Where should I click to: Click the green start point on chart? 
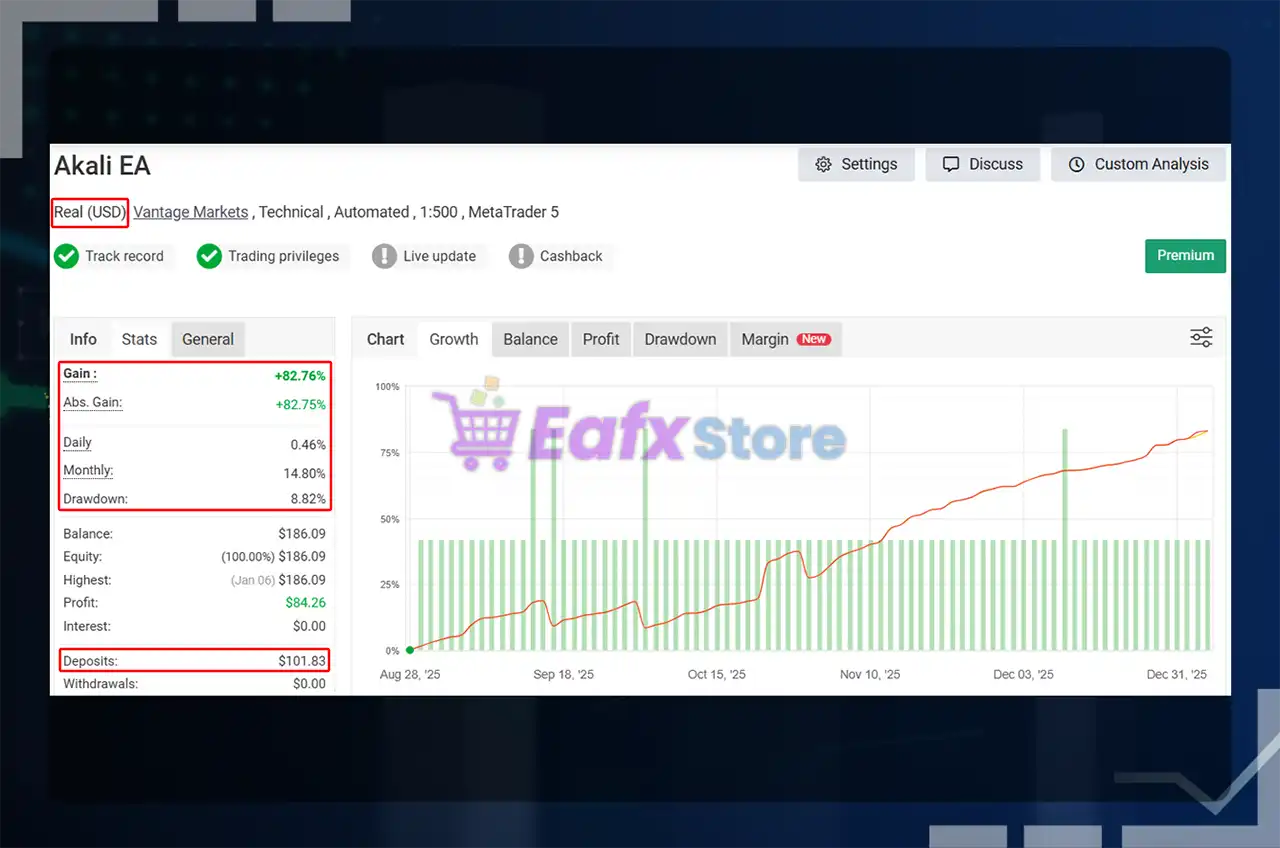[x=410, y=650]
